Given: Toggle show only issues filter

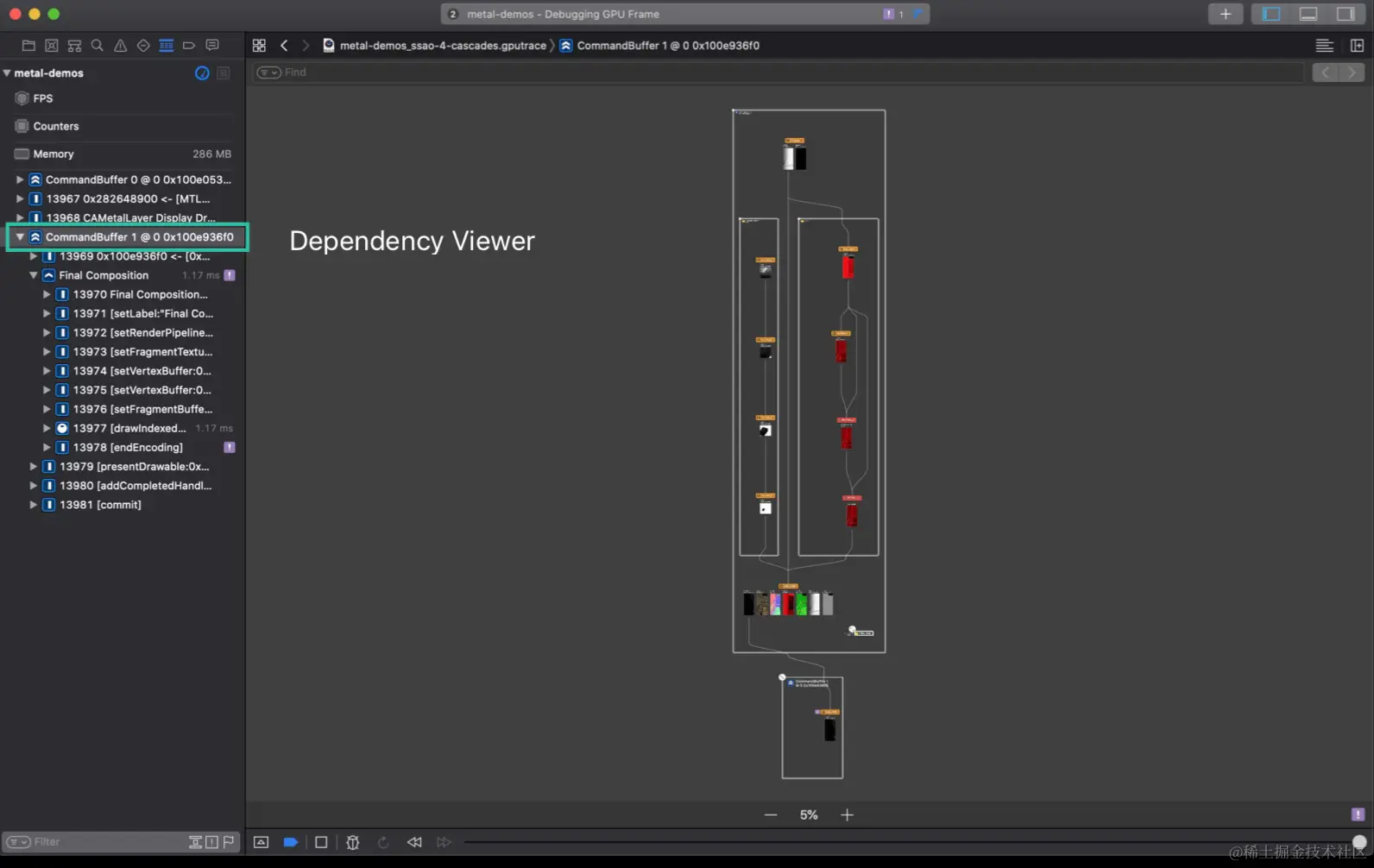Looking at the screenshot, I should click(x=211, y=842).
